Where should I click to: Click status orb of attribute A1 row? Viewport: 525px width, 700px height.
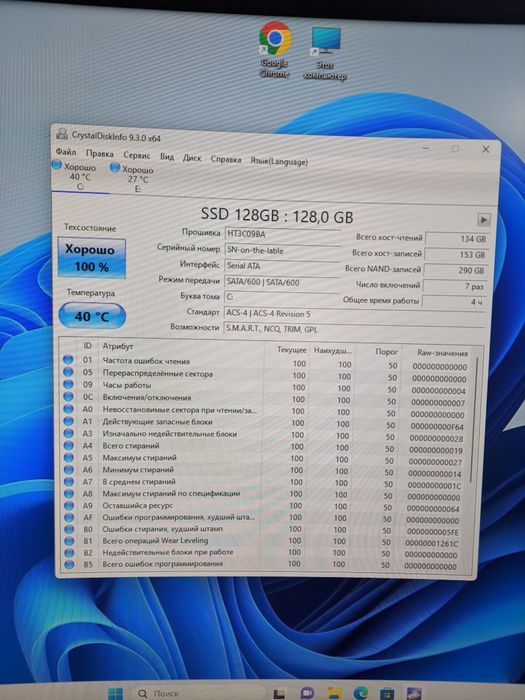tap(68, 421)
